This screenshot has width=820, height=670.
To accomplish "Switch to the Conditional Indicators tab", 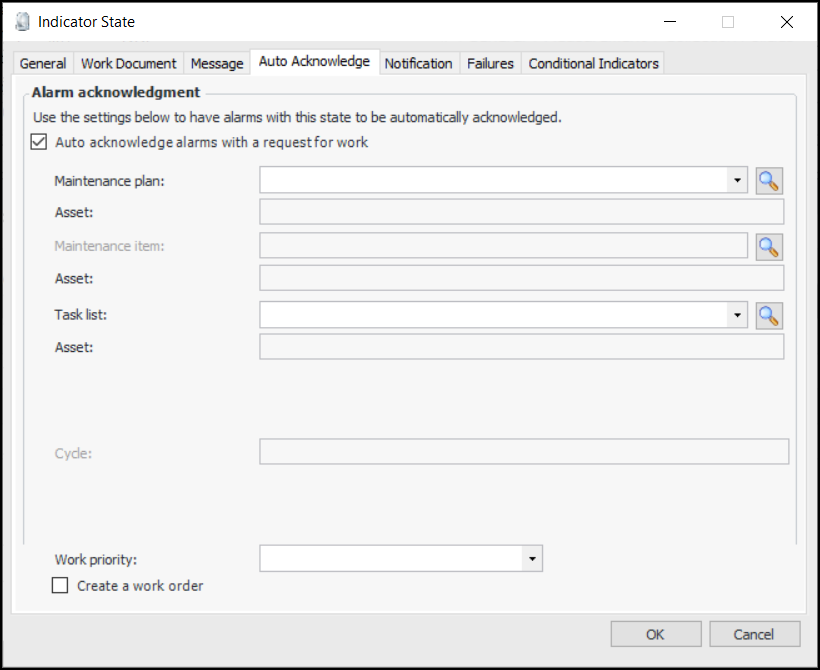I will tap(593, 63).
